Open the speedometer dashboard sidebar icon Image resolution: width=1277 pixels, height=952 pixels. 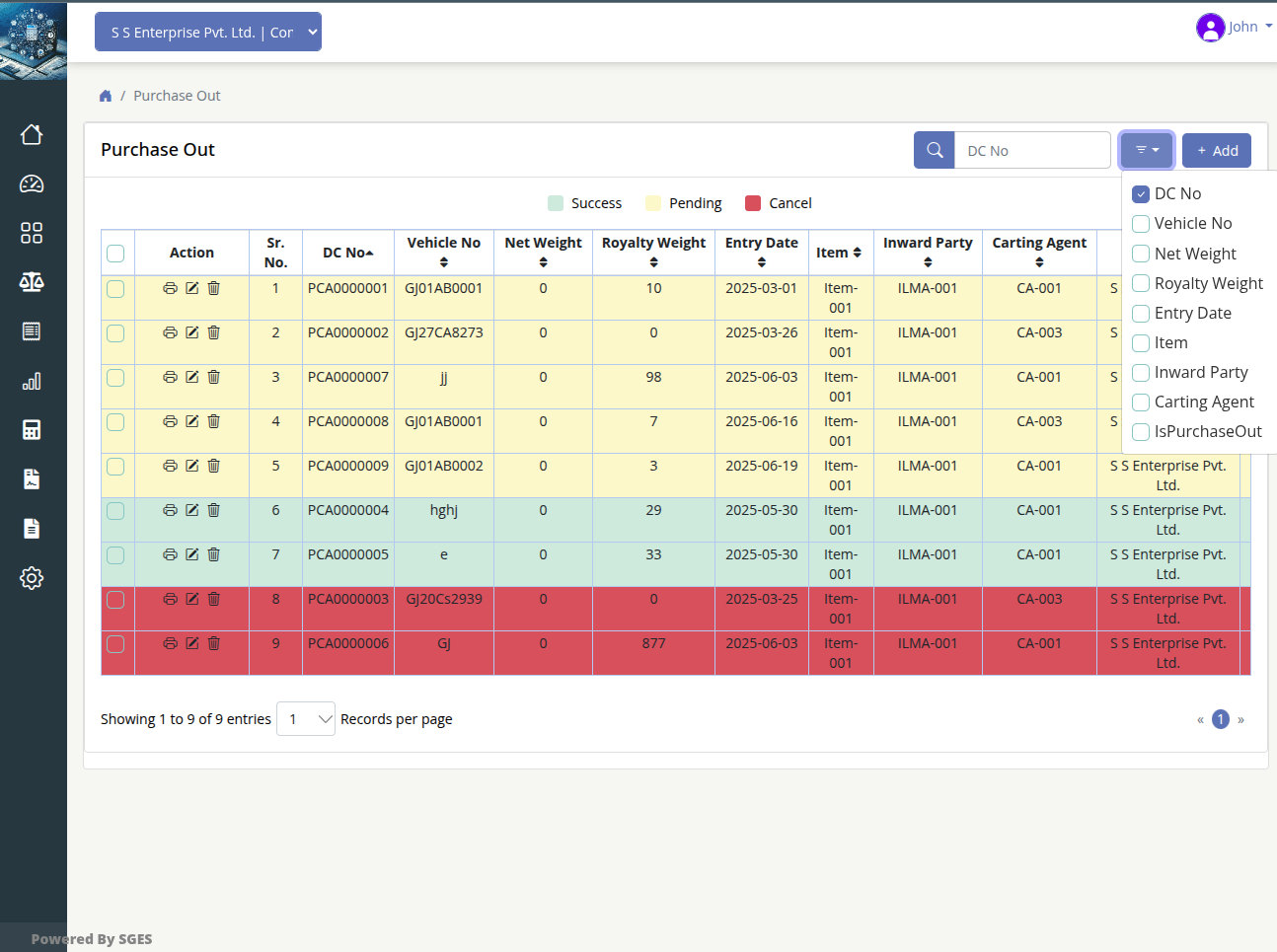click(32, 183)
